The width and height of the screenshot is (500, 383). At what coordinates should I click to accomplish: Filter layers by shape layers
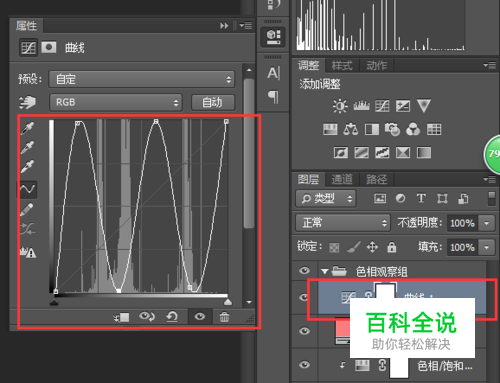[442, 199]
